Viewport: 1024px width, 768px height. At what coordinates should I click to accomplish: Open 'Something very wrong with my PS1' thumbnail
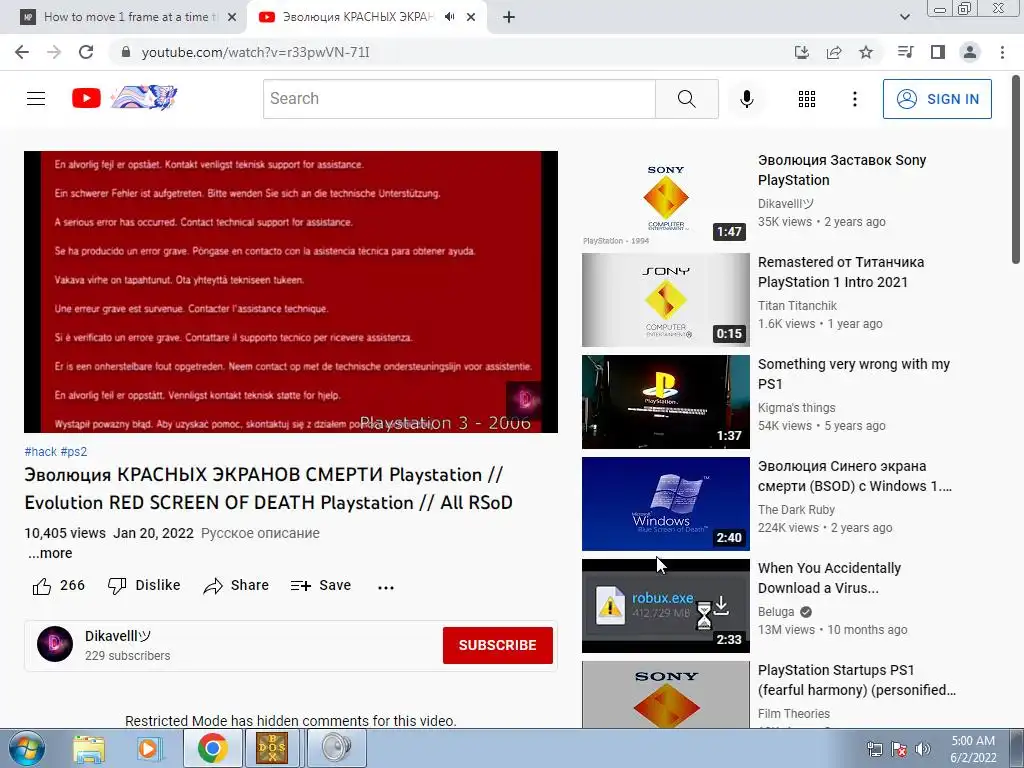[x=665, y=402]
